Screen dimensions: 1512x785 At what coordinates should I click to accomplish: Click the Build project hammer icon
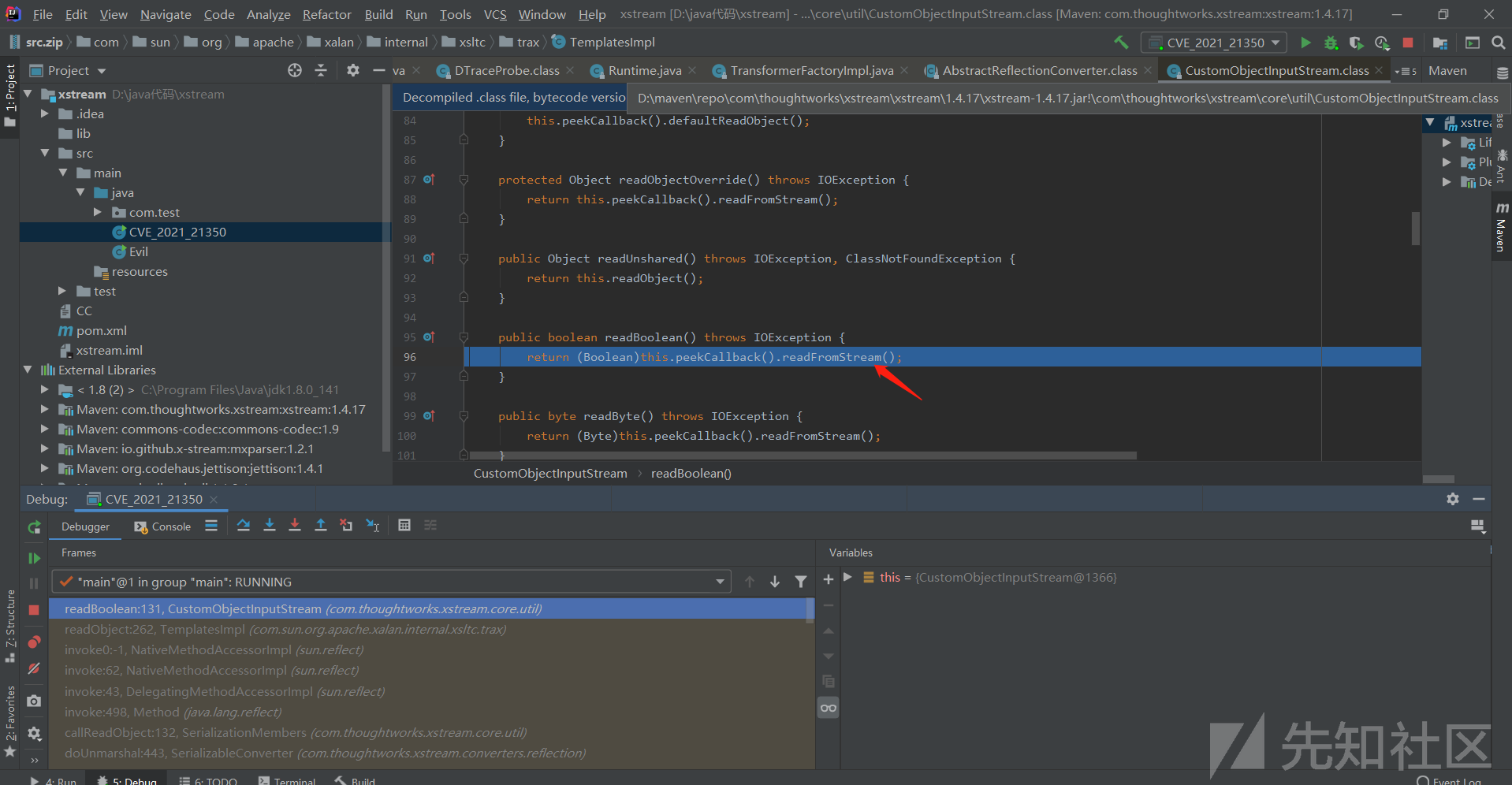tap(1121, 43)
